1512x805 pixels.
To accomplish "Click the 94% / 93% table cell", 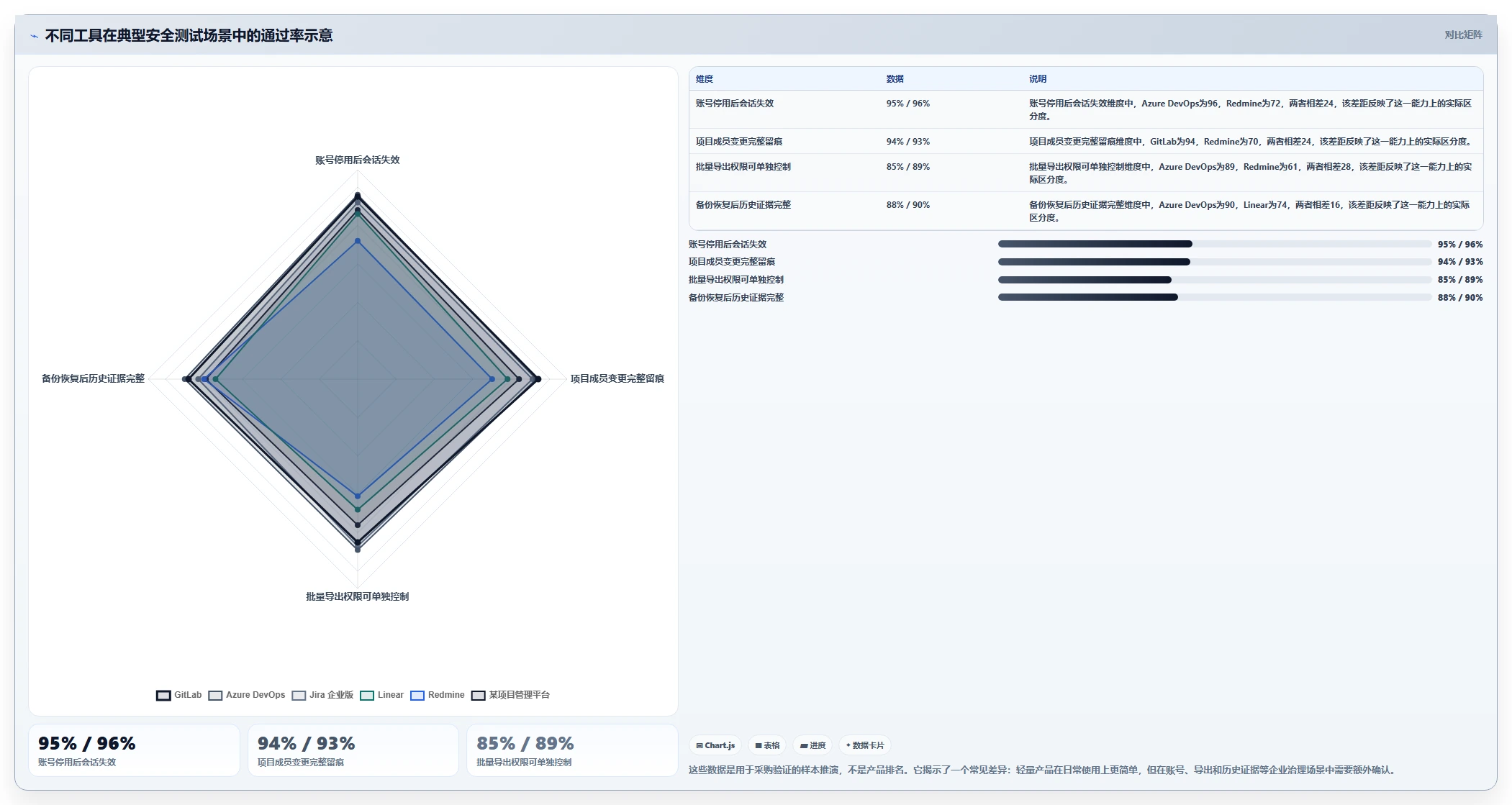I will coord(907,142).
